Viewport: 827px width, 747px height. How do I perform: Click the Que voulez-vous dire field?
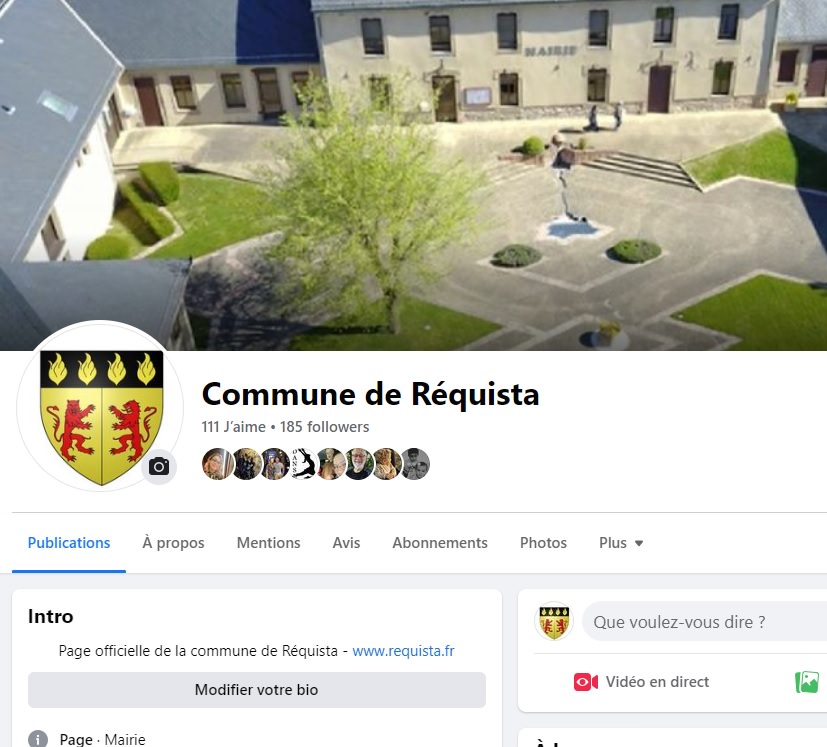705,622
